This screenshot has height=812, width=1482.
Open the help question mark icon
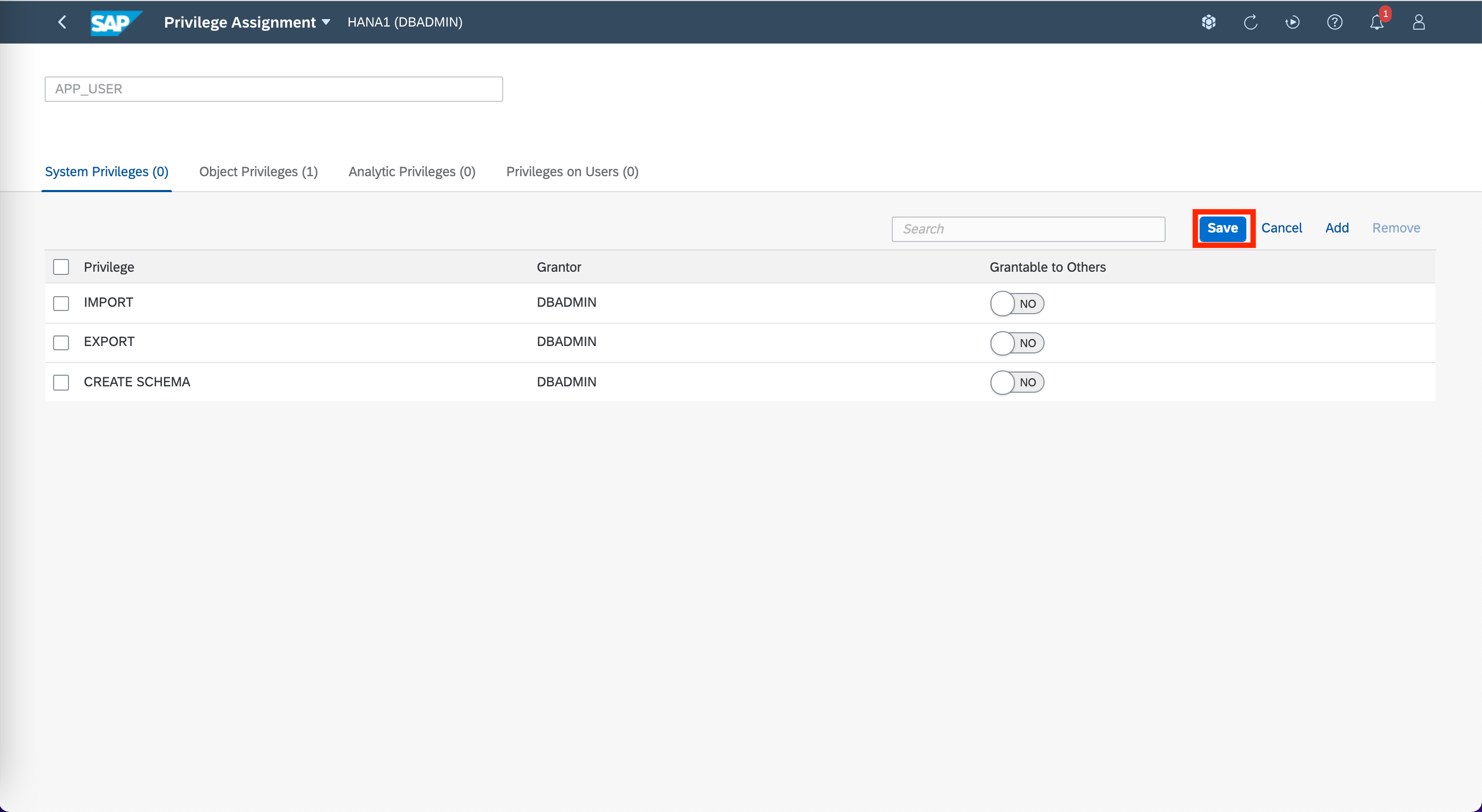tap(1335, 22)
